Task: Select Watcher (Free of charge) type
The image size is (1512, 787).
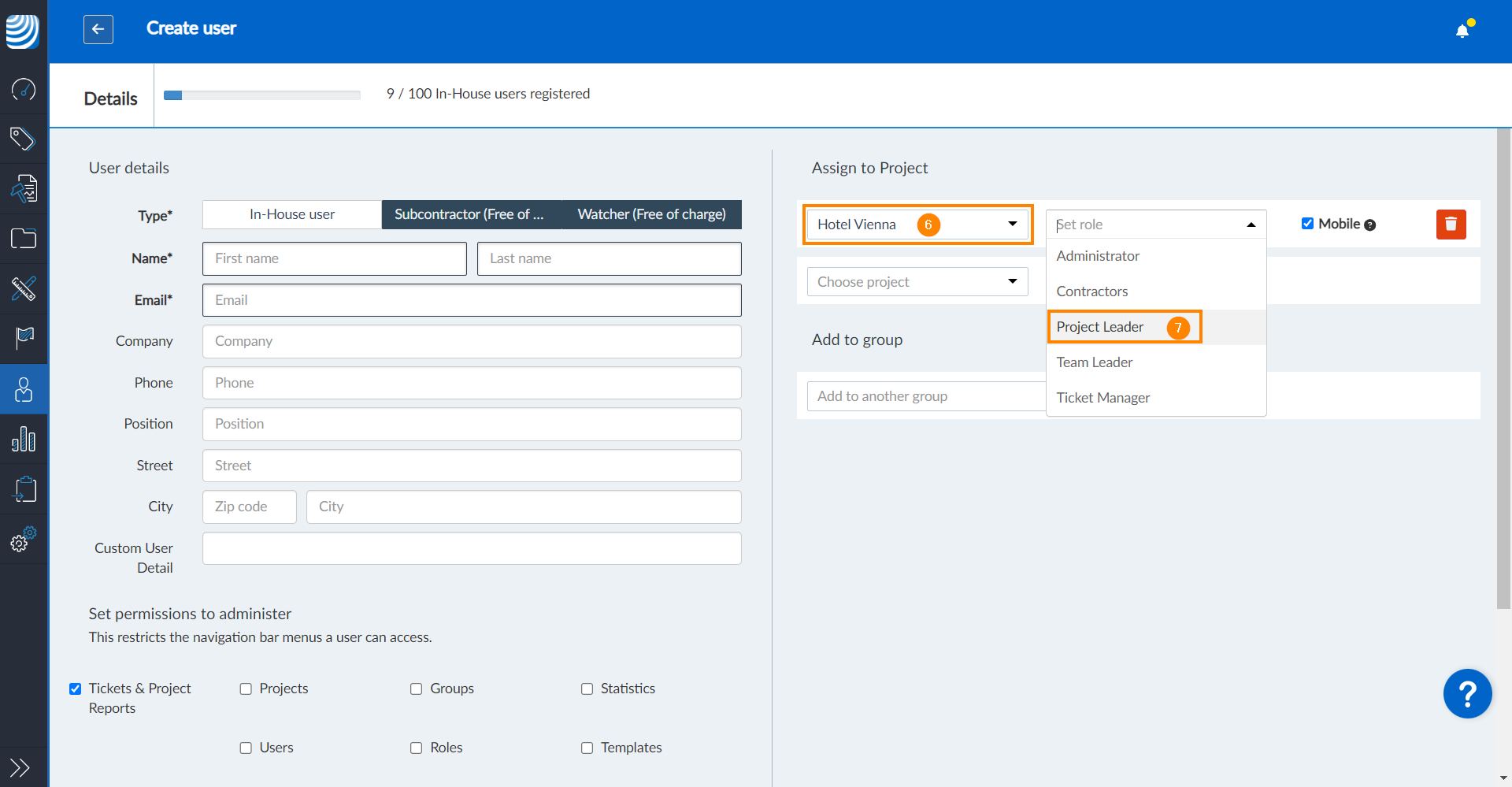Action: point(651,214)
